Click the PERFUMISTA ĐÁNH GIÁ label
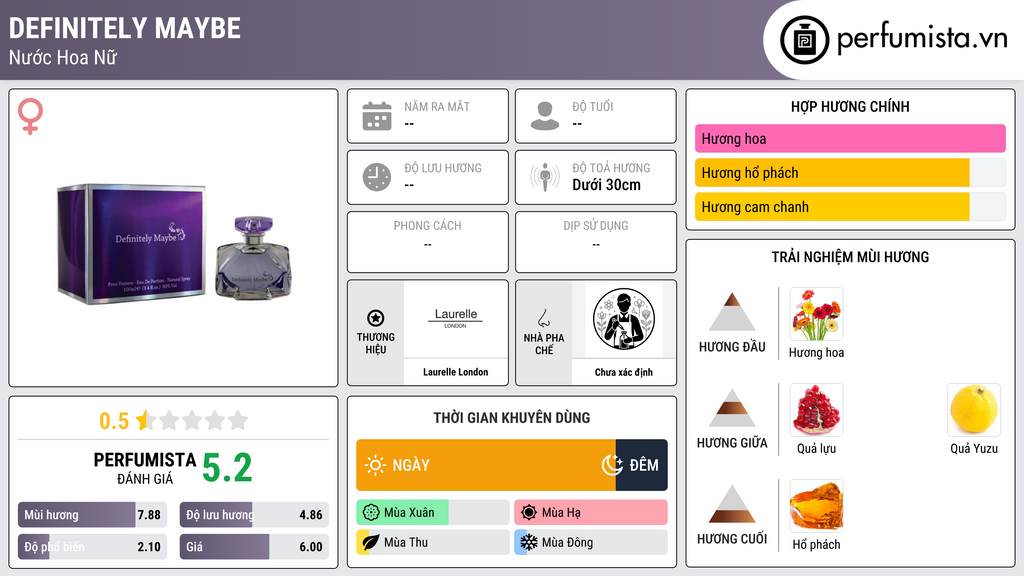 (x=144, y=468)
